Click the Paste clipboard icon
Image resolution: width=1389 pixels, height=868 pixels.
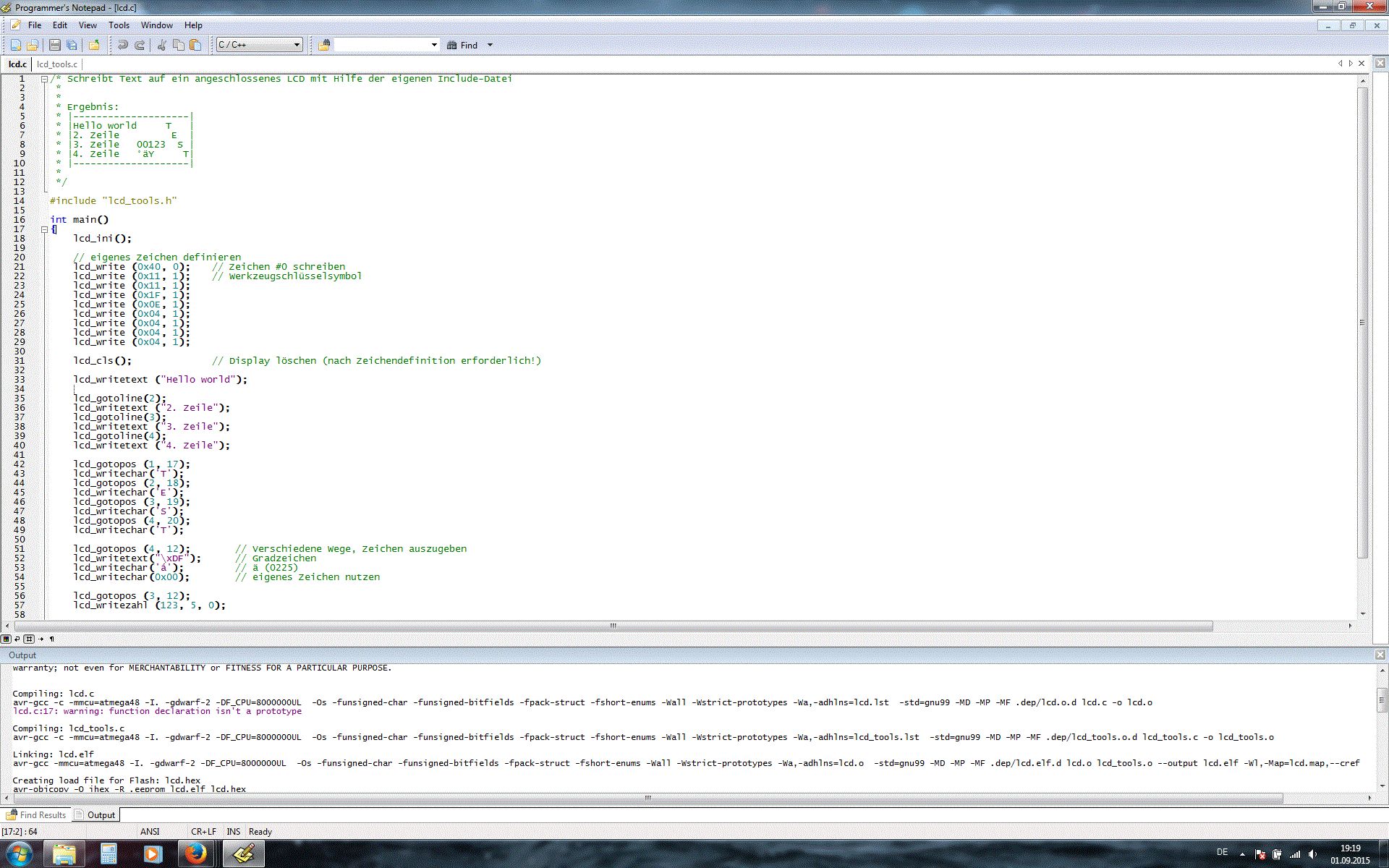(x=195, y=45)
